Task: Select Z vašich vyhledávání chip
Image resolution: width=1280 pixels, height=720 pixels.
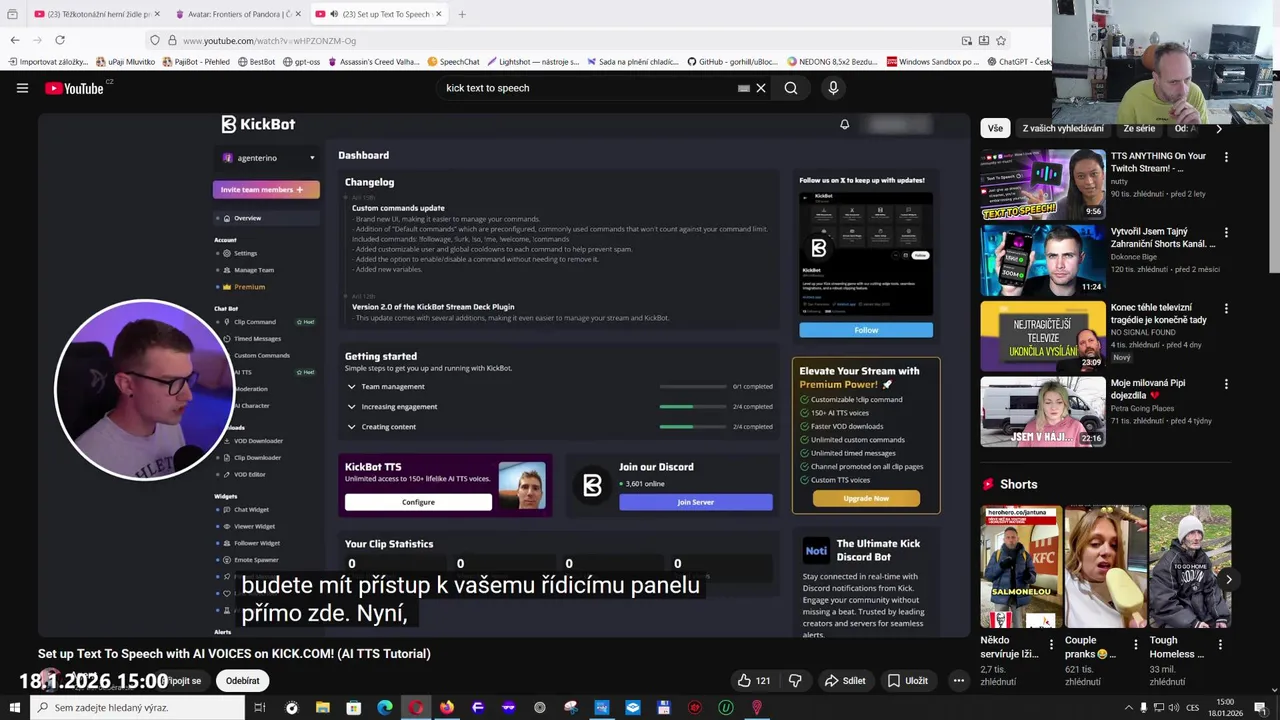Action: pyautogui.click(x=1063, y=129)
